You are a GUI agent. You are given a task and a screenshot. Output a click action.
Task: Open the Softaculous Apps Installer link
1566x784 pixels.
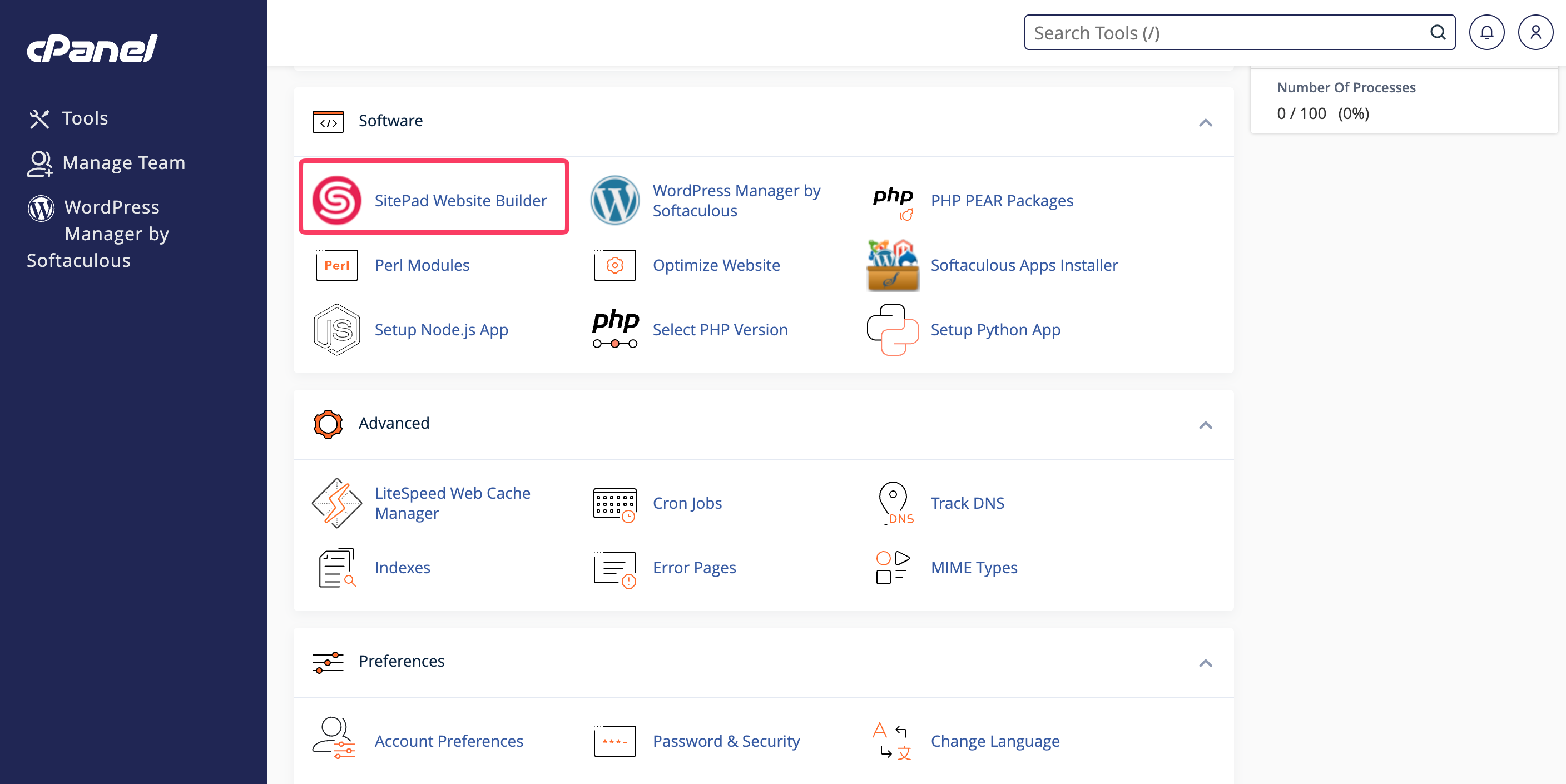click(x=1024, y=265)
